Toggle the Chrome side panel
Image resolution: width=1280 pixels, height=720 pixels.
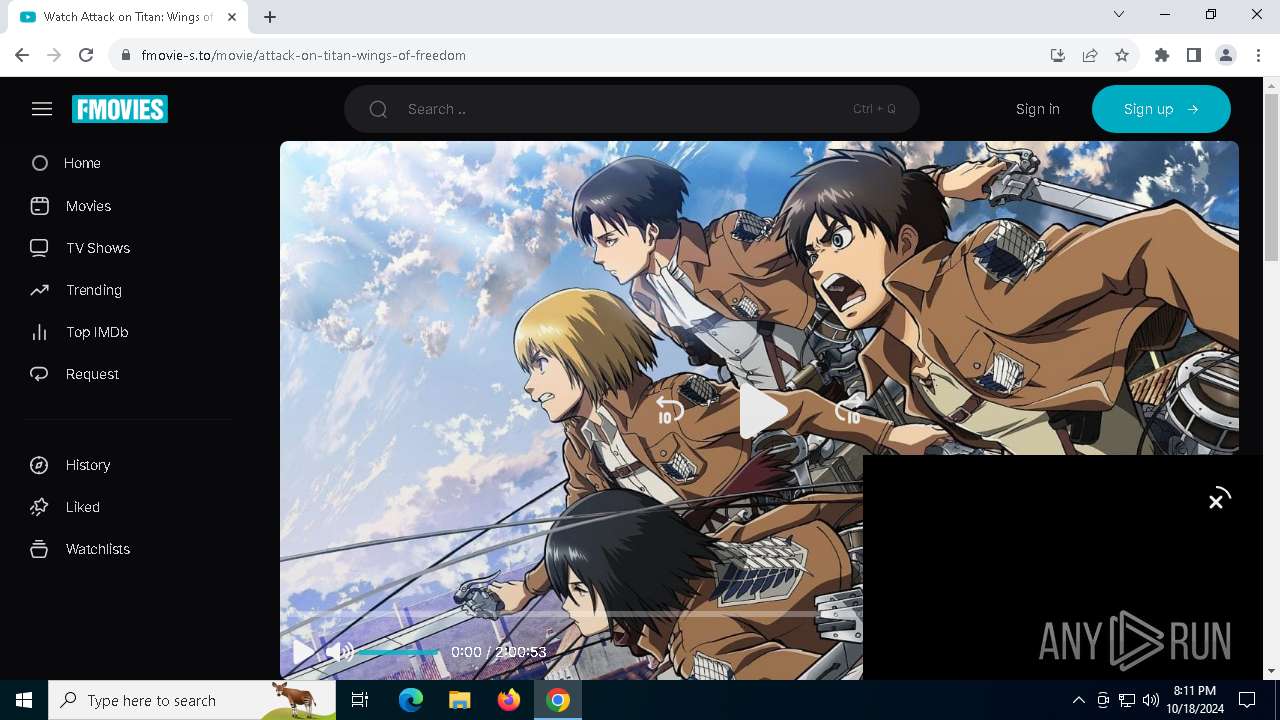click(1194, 55)
